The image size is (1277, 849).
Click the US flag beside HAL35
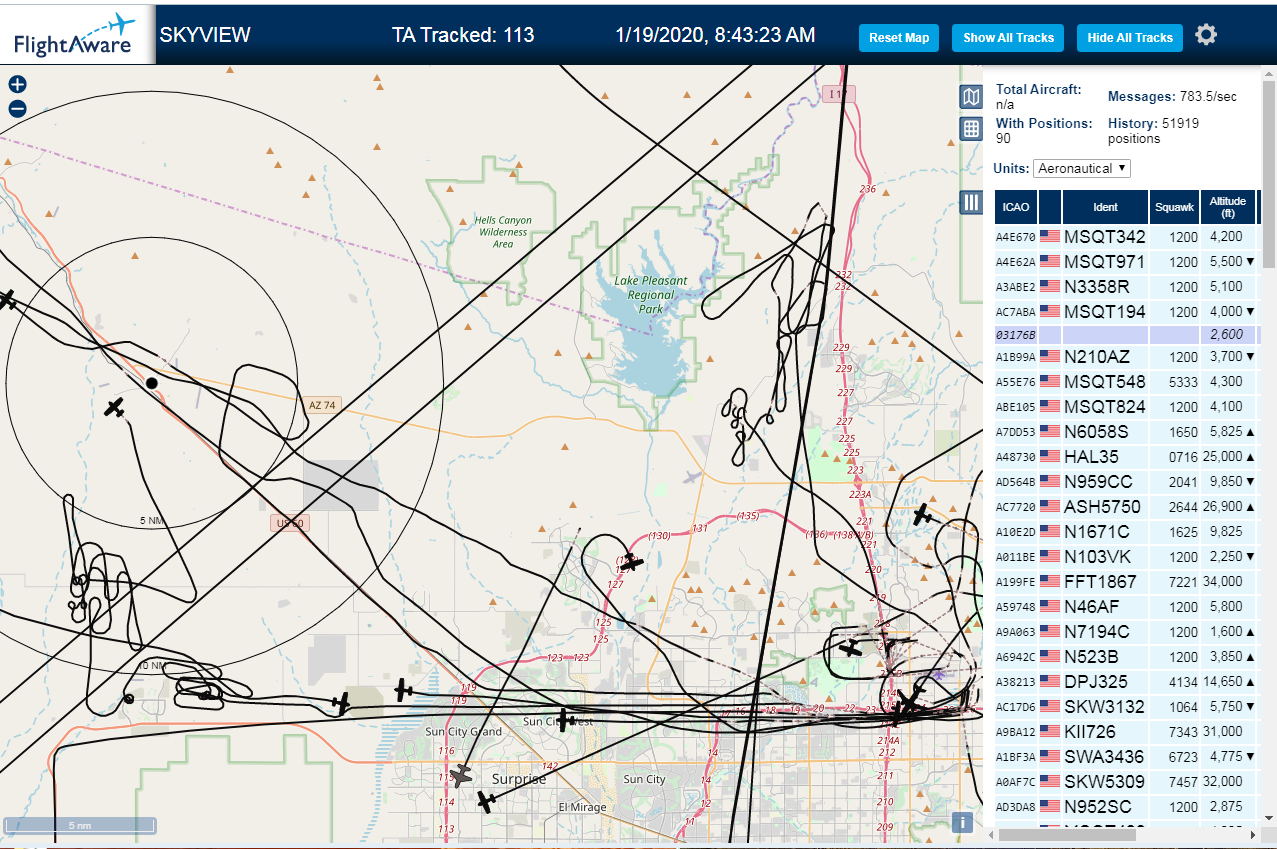[x=1050, y=457]
